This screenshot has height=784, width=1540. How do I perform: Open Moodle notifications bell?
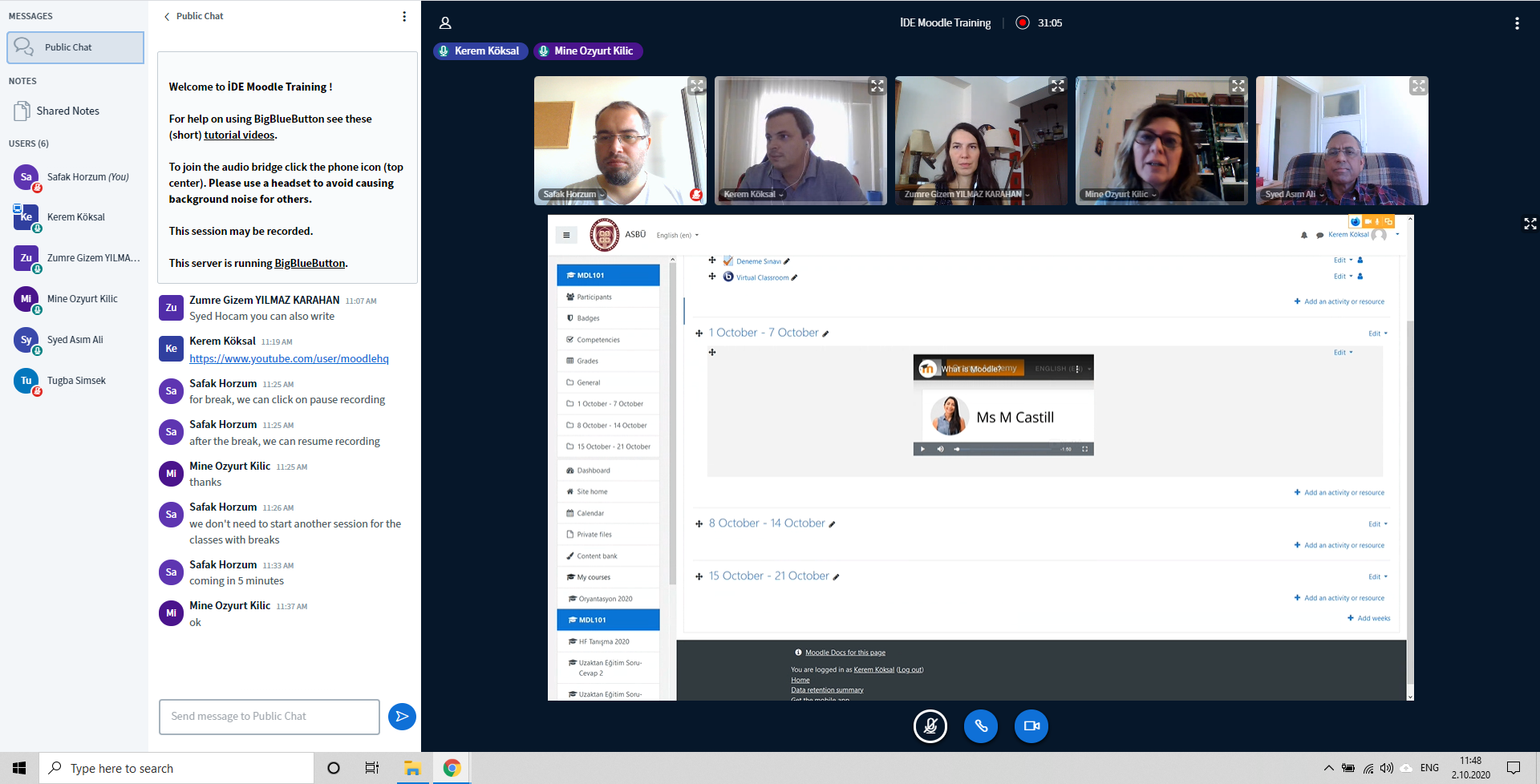click(1304, 235)
